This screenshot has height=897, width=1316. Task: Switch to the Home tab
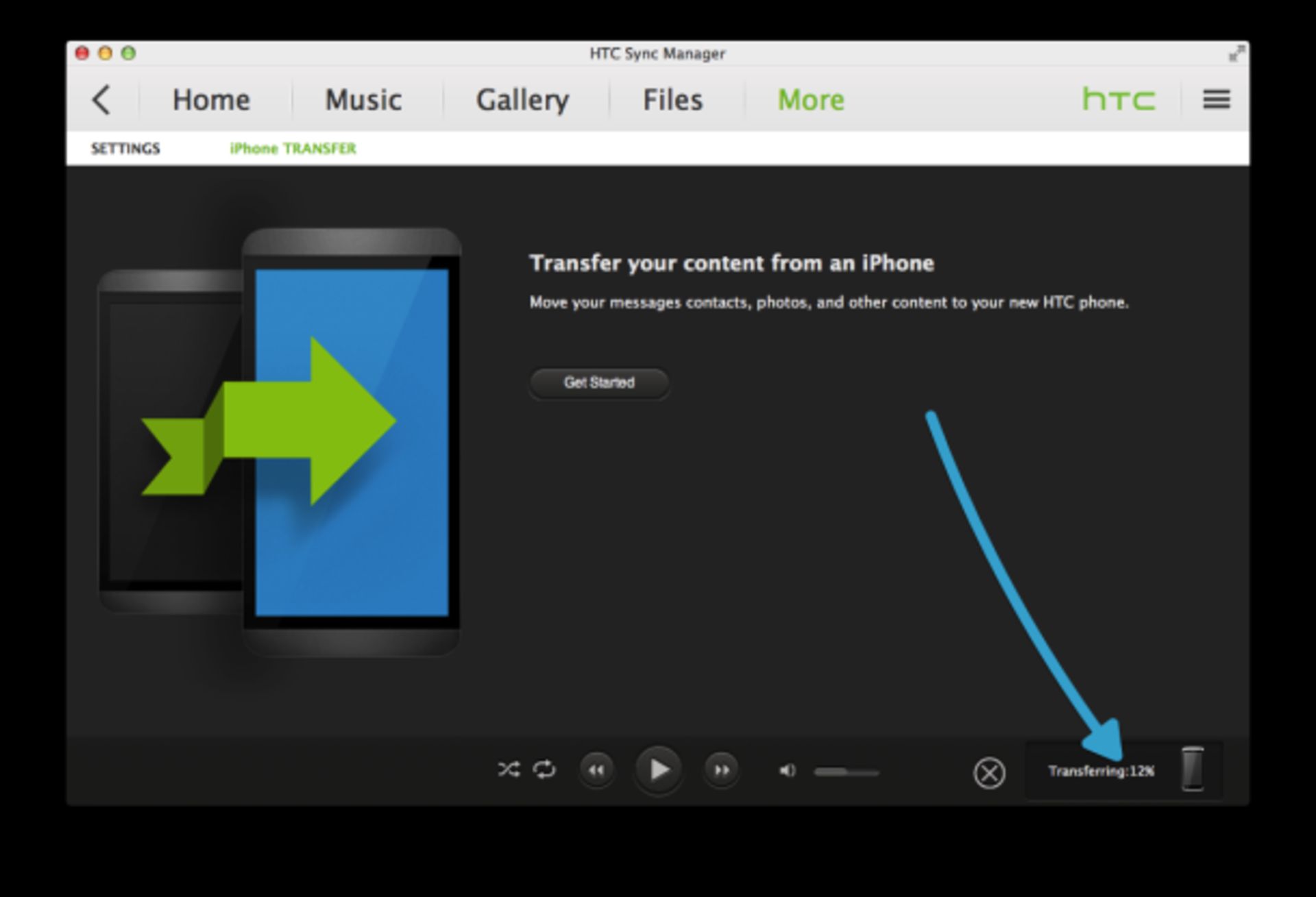tap(211, 100)
